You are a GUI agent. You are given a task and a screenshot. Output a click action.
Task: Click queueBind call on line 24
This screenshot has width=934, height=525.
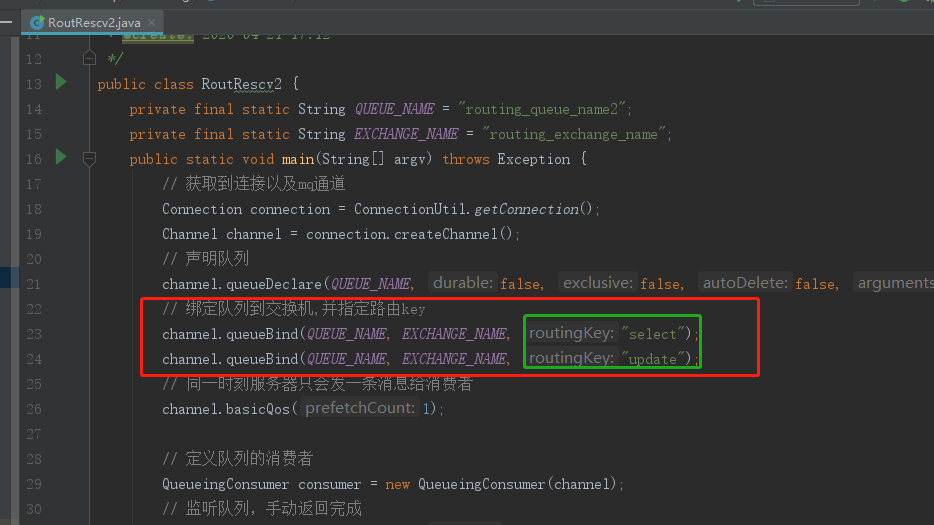pyautogui.click(x=262, y=359)
